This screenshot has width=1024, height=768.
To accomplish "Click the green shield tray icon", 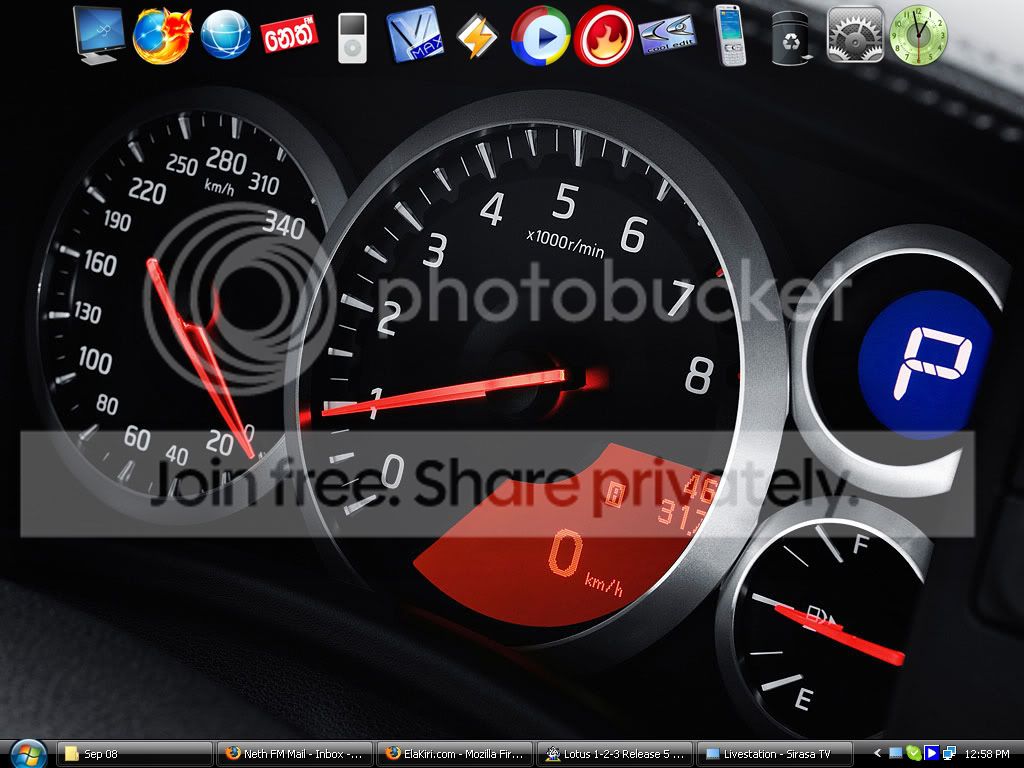I will [x=914, y=754].
